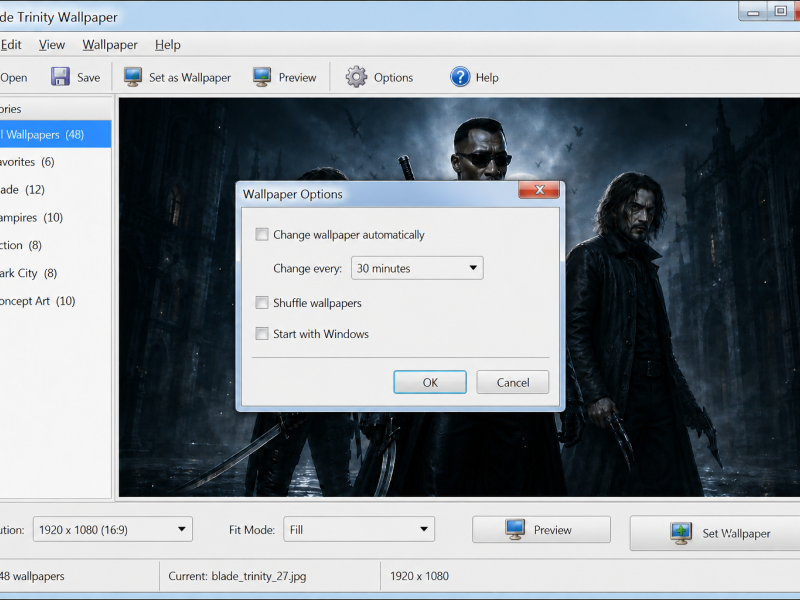Open the Edit menu
This screenshot has height=600, width=800.
[11, 45]
